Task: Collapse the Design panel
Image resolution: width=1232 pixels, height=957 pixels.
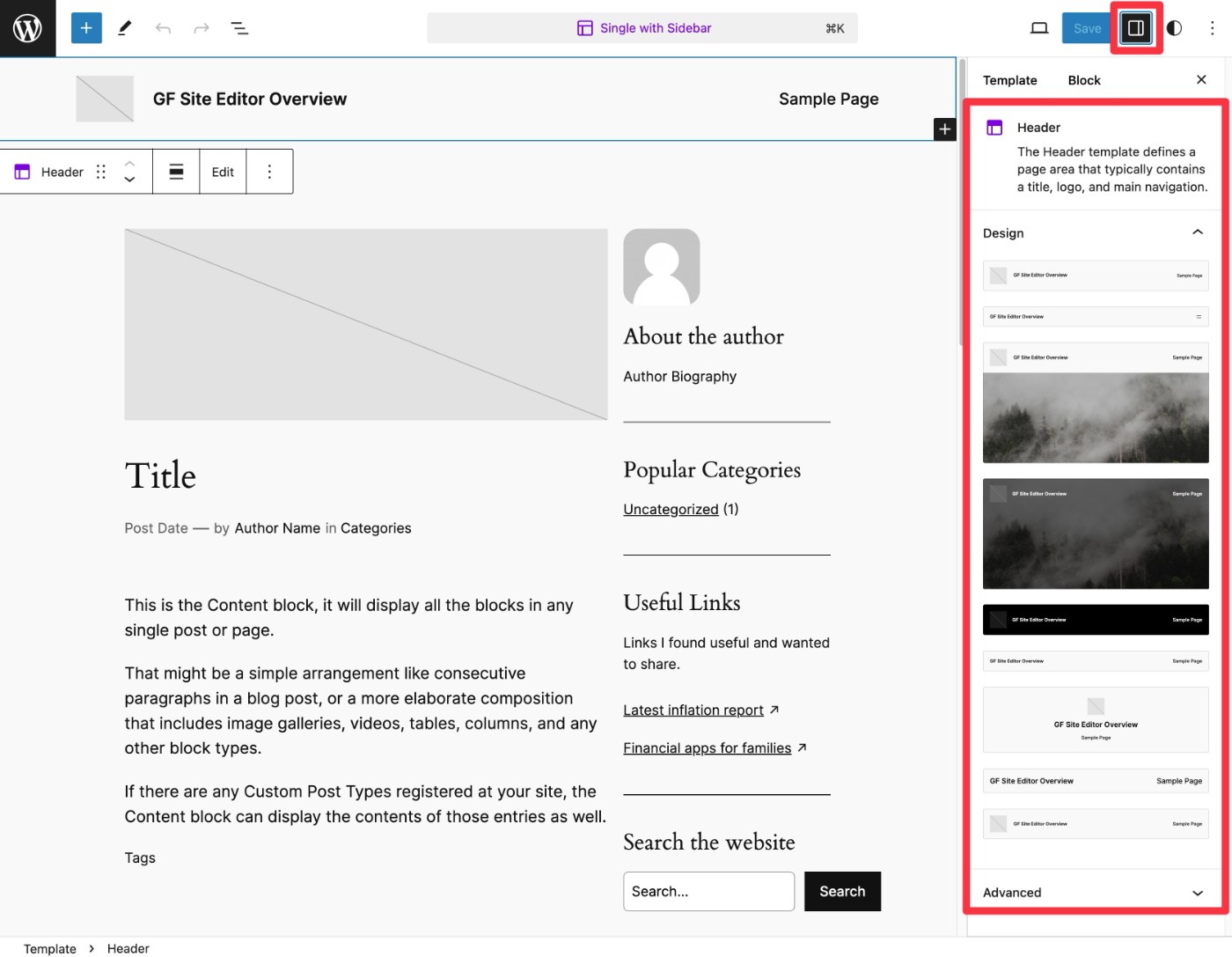Action: [1095, 232]
